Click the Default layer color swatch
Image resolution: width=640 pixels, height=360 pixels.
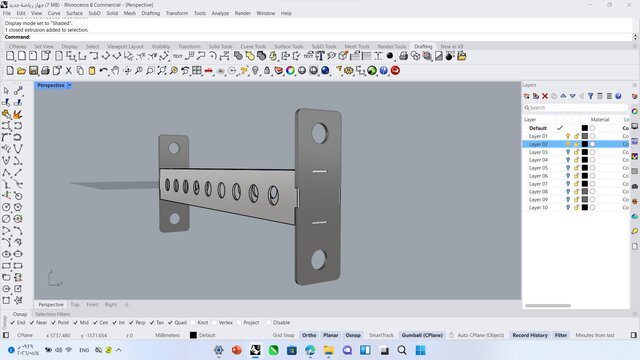(585, 128)
